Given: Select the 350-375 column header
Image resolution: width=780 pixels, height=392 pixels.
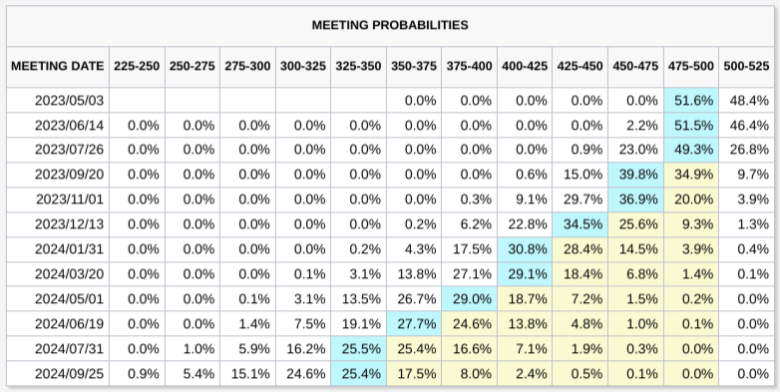Looking at the screenshot, I should pos(414,66).
